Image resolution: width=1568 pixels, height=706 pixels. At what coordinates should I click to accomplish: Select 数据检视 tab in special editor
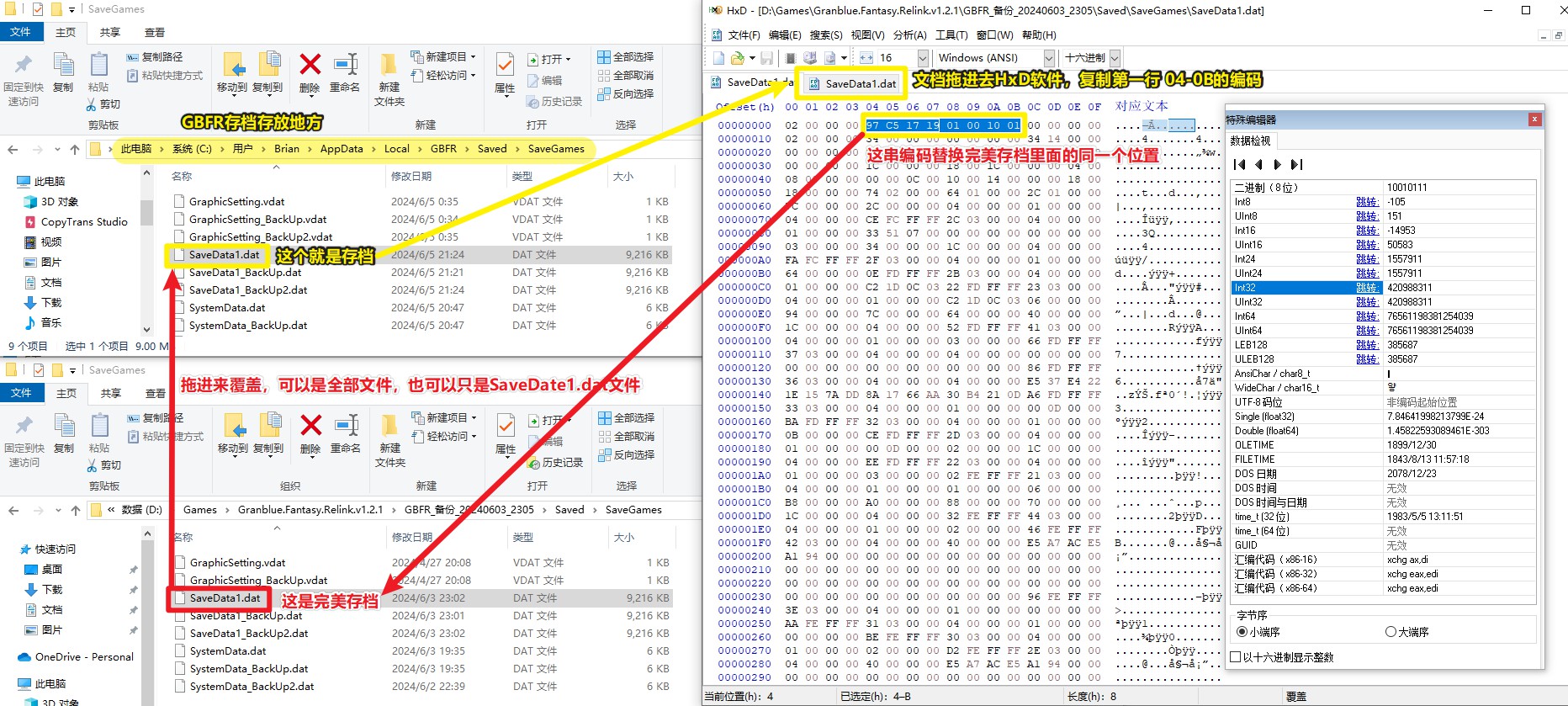[1251, 141]
